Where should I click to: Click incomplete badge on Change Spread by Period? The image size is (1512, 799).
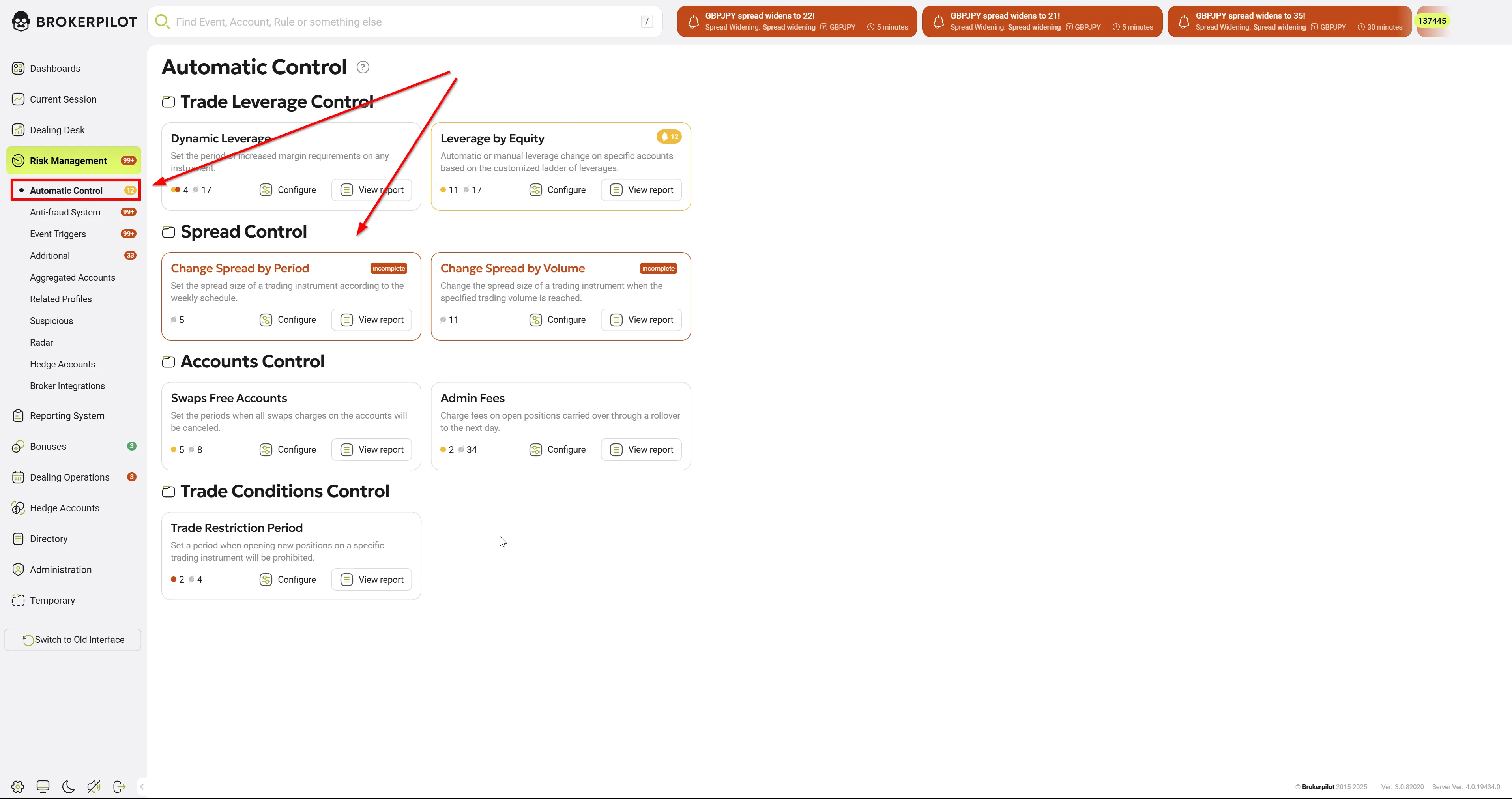pyautogui.click(x=389, y=268)
